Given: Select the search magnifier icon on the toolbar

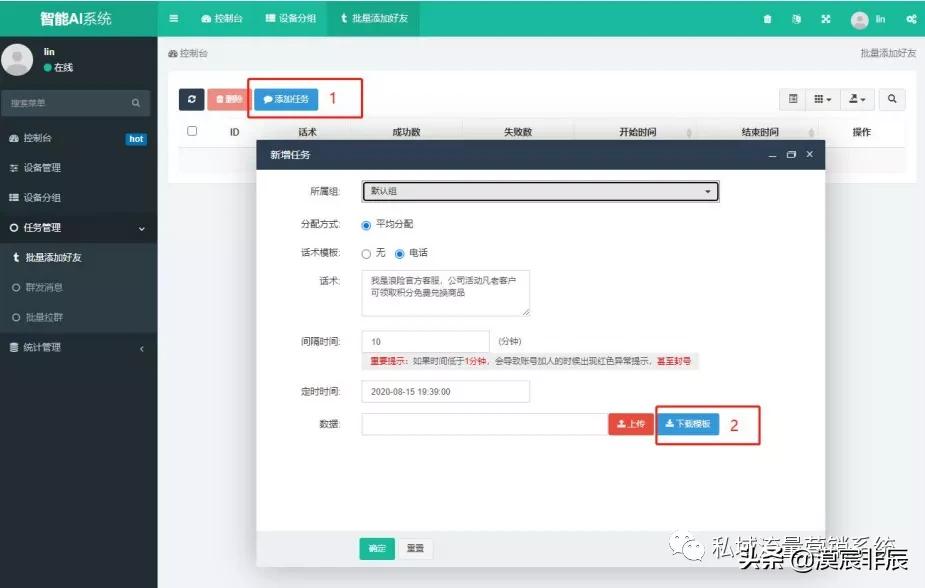Looking at the screenshot, I should 892,99.
